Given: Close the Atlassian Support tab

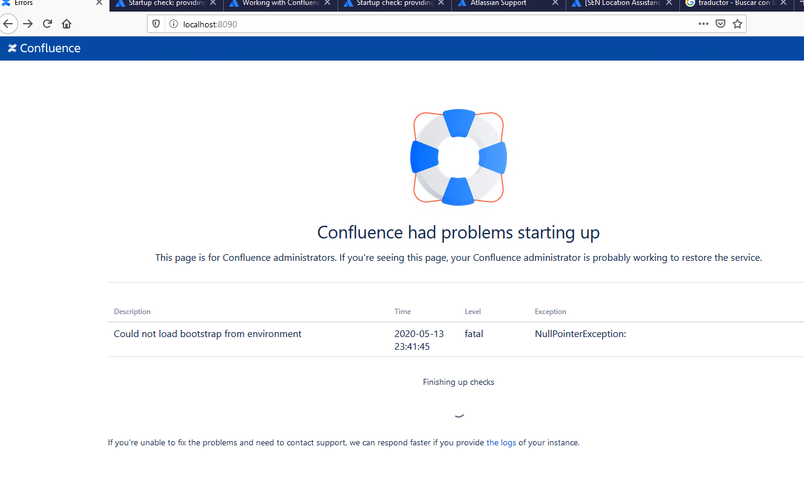Looking at the screenshot, I should (x=555, y=3).
